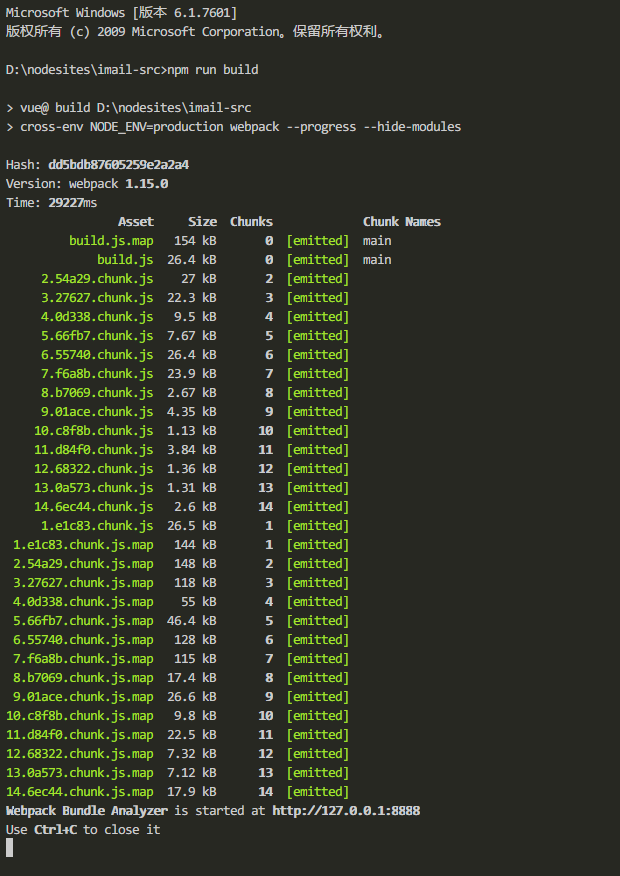Click the 4.0d338.chunk.js.map filename
This screenshot has width=620, height=876.
[x=83, y=602]
